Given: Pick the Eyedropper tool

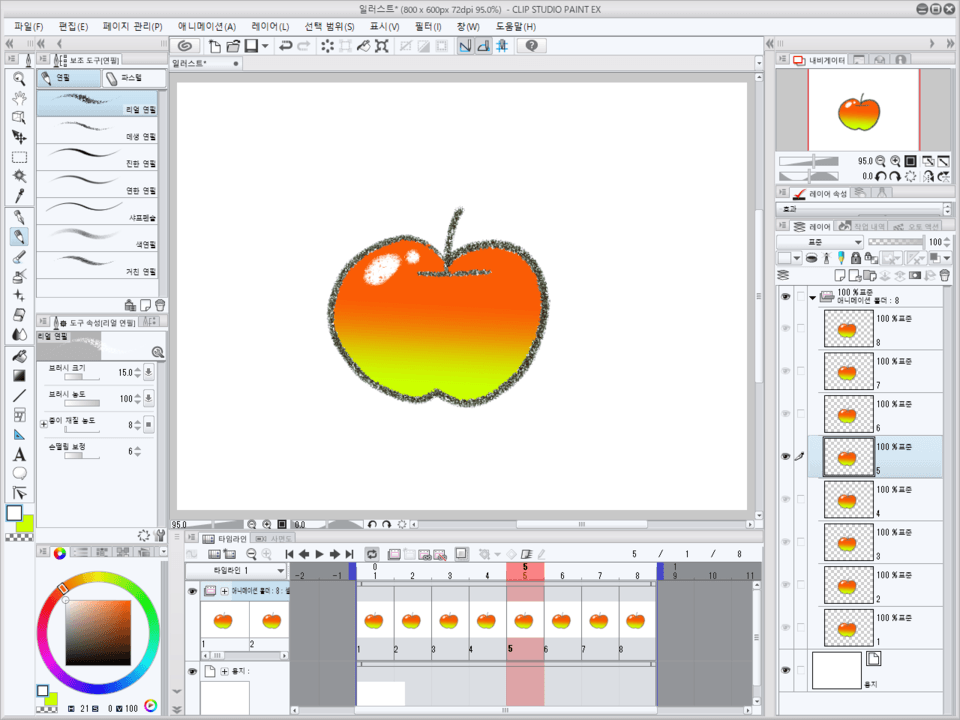Looking at the screenshot, I should pos(18,195).
